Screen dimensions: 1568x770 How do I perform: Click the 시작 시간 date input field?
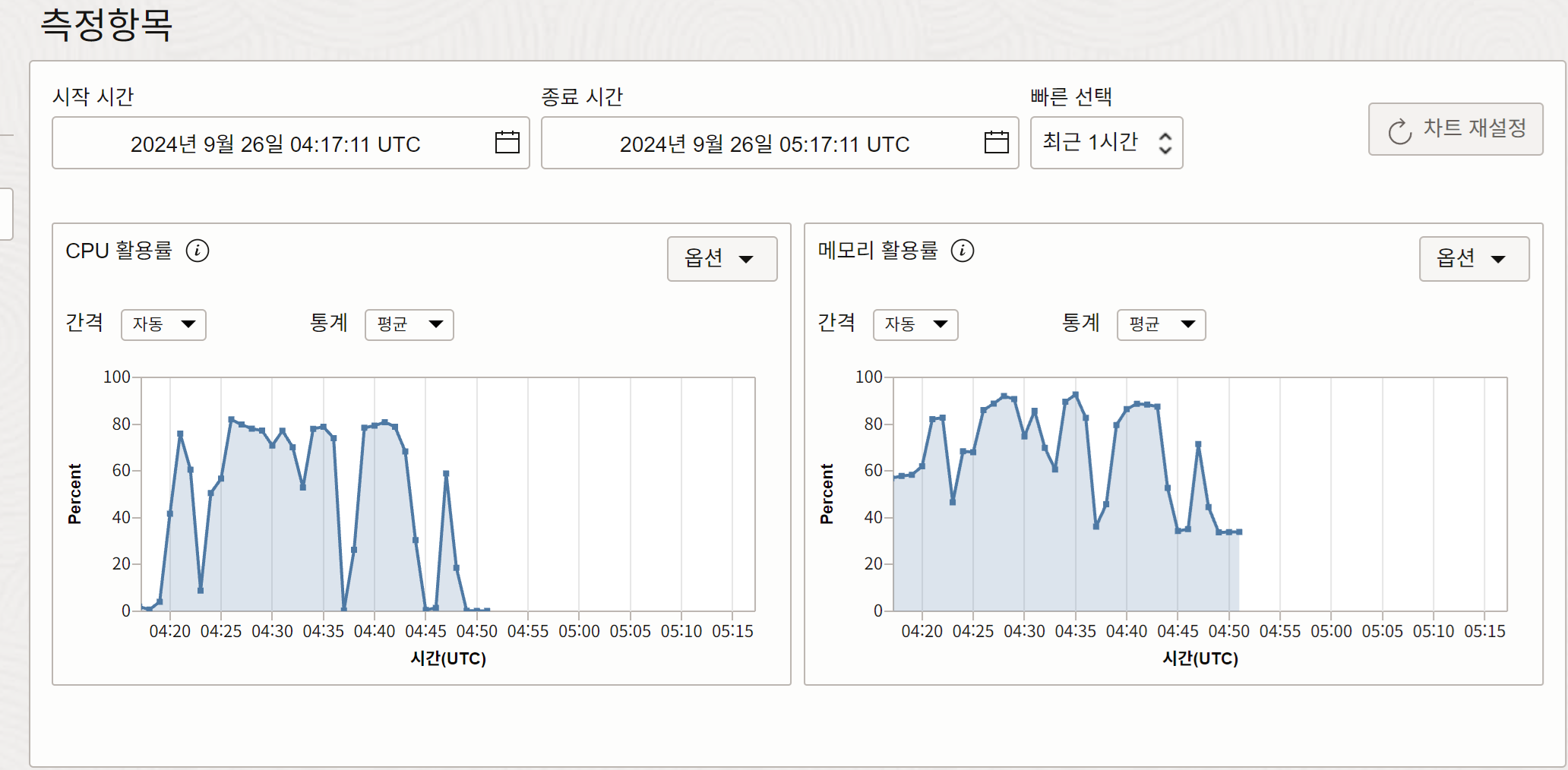click(275, 144)
